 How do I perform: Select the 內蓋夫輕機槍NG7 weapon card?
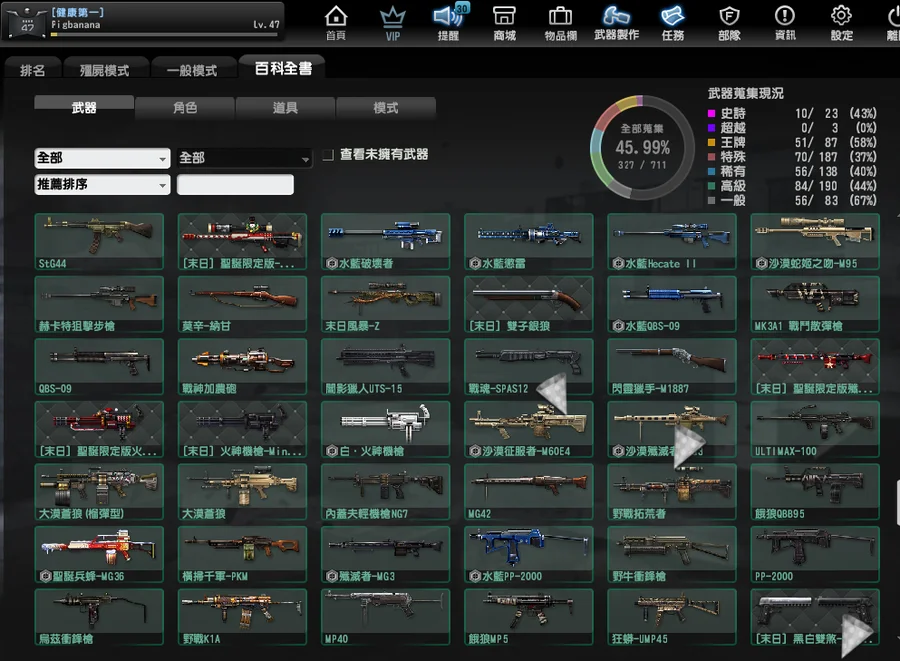coord(386,492)
